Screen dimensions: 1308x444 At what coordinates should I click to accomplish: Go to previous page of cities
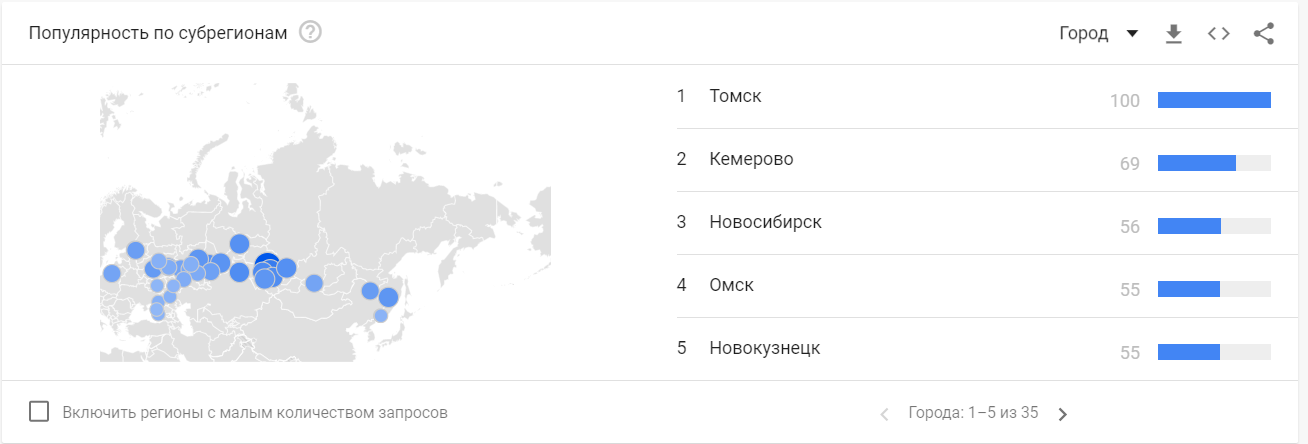pos(884,414)
